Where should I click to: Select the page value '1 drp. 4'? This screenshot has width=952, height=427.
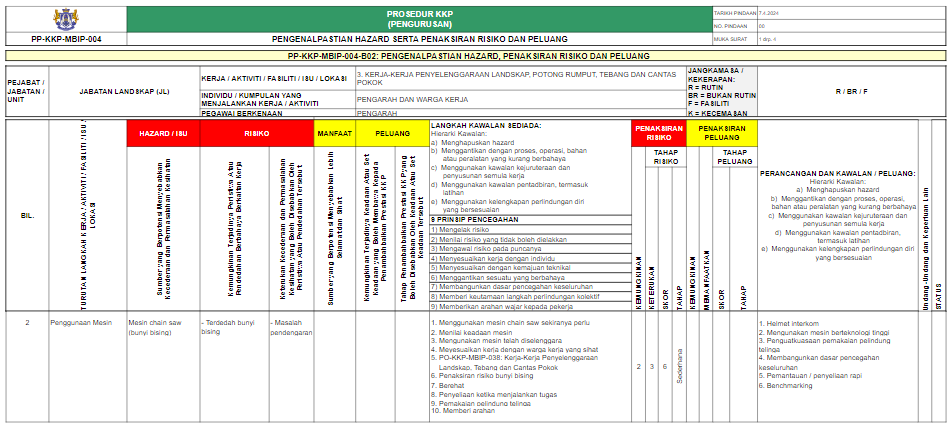coord(769,39)
